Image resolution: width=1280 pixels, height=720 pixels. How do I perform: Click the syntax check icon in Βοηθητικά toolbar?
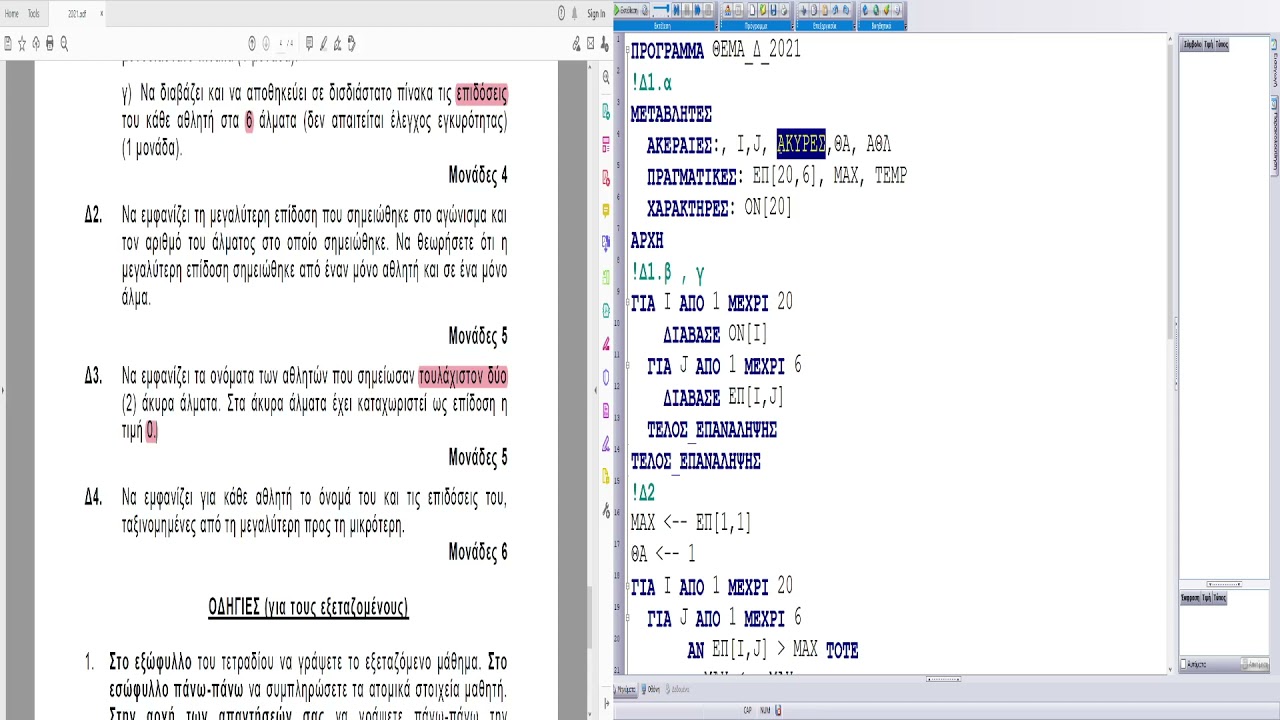[x=886, y=10]
